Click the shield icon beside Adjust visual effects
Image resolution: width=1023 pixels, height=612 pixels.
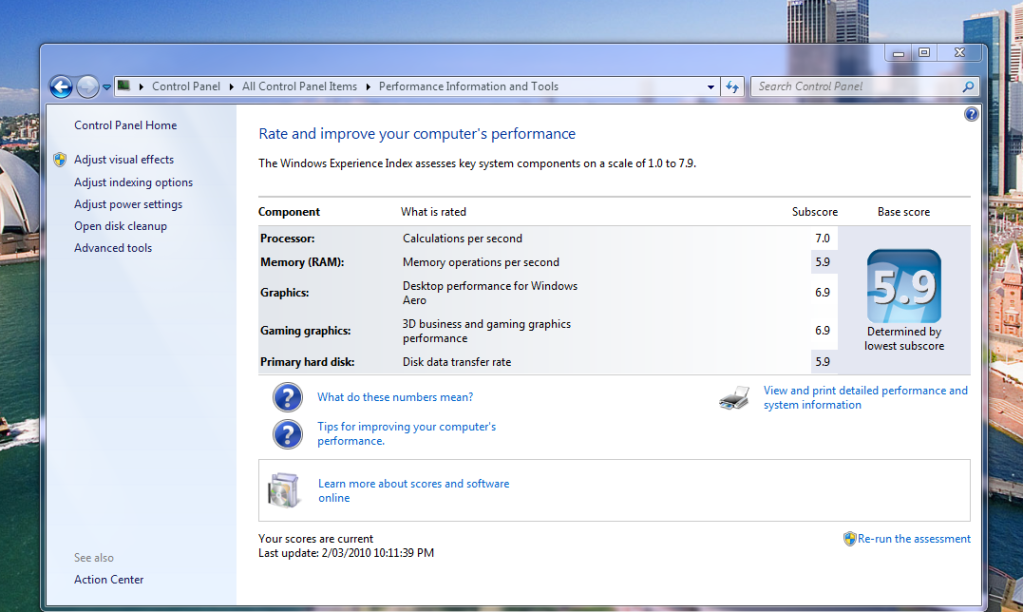(x=60, y=160)
